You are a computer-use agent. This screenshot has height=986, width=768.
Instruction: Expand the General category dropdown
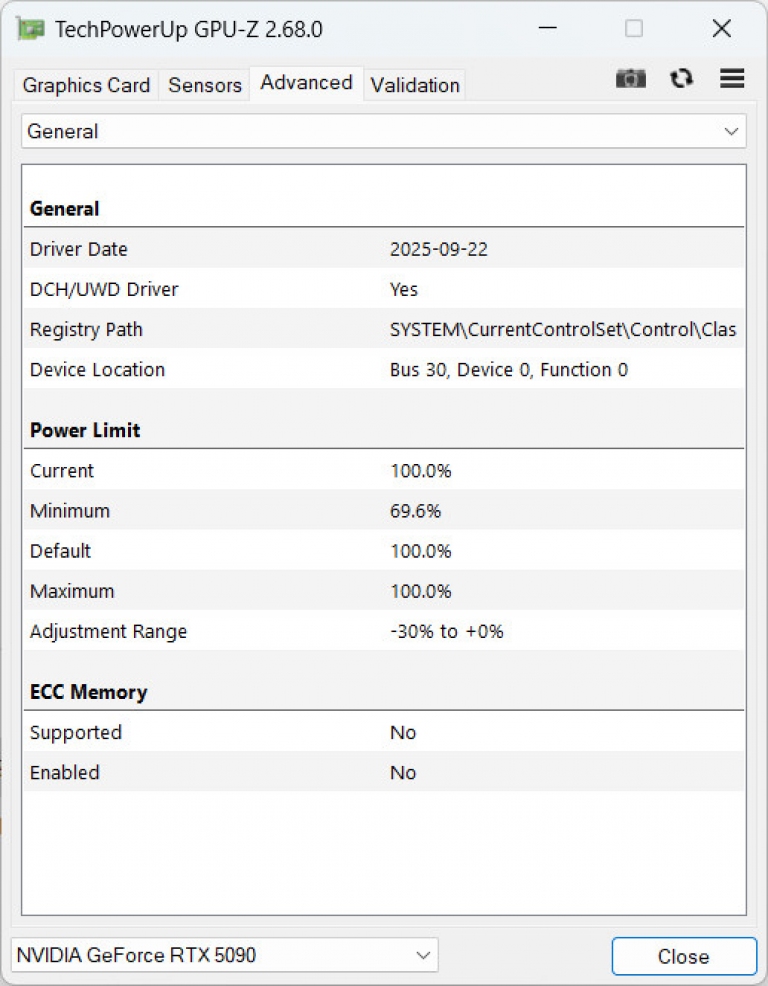pos(383,131)
